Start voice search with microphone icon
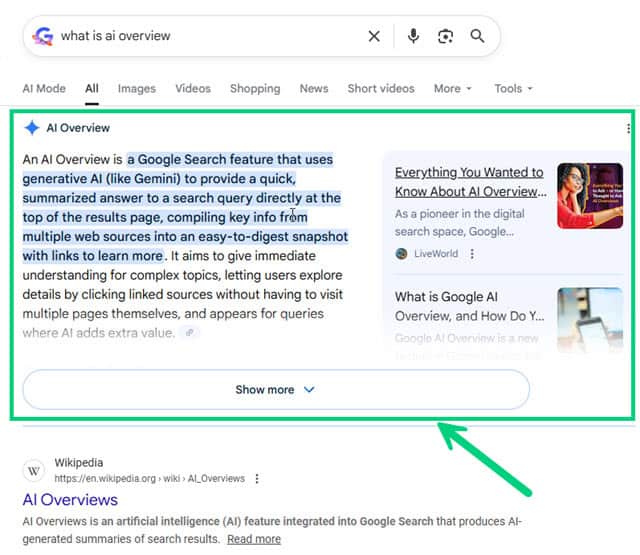The image size is (640, 555). (x=413, y=36)
